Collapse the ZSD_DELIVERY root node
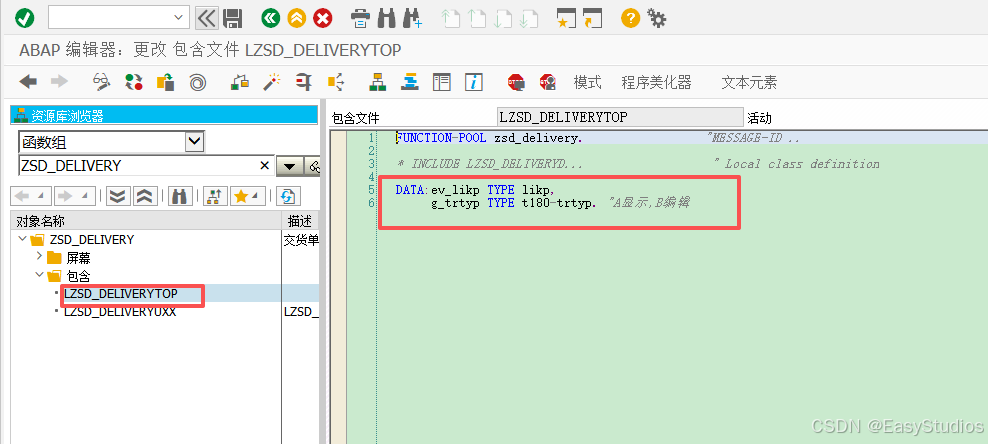Image resolution: width=988 pixels, height=444 pixels. pyautogui.click(x=23, y=239)
